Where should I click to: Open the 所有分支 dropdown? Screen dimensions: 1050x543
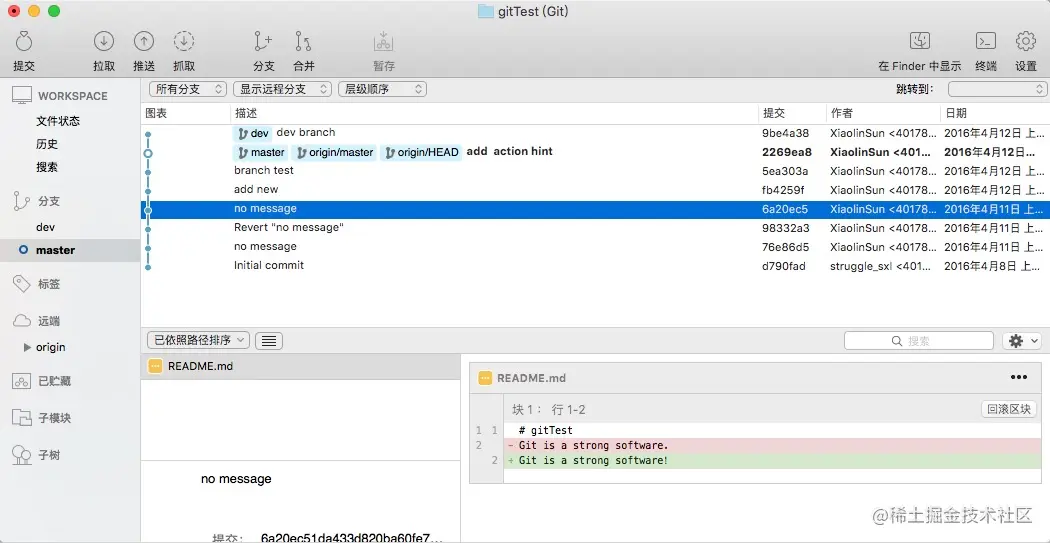pos(188,89)
